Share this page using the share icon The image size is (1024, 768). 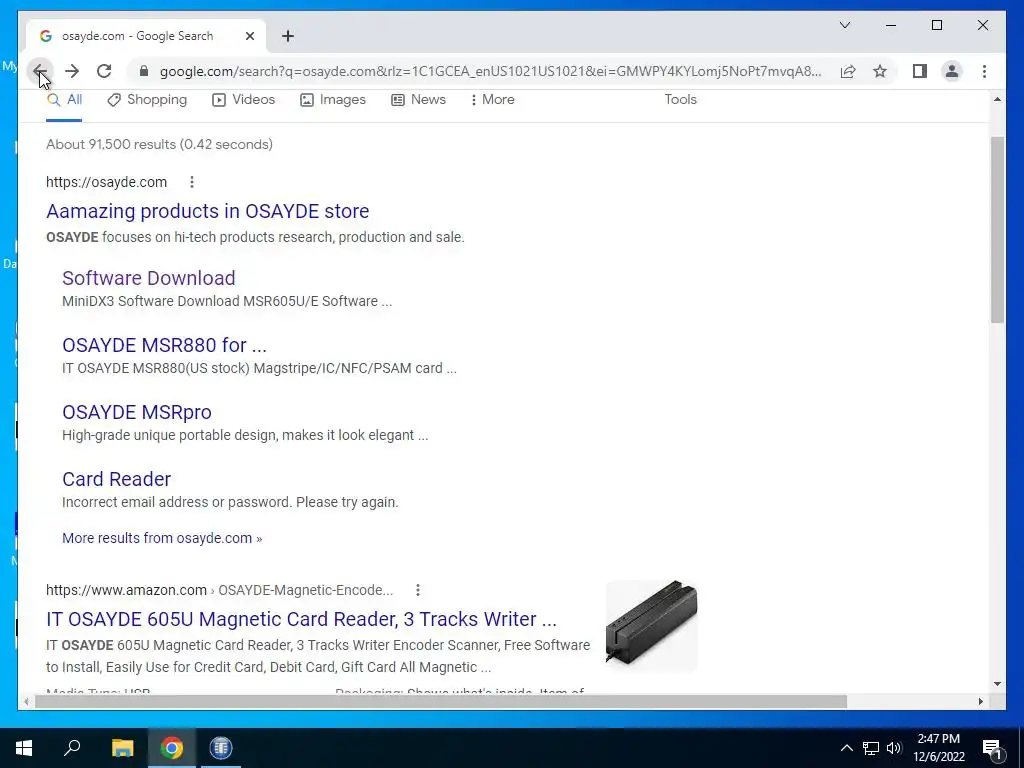(848, 71)
